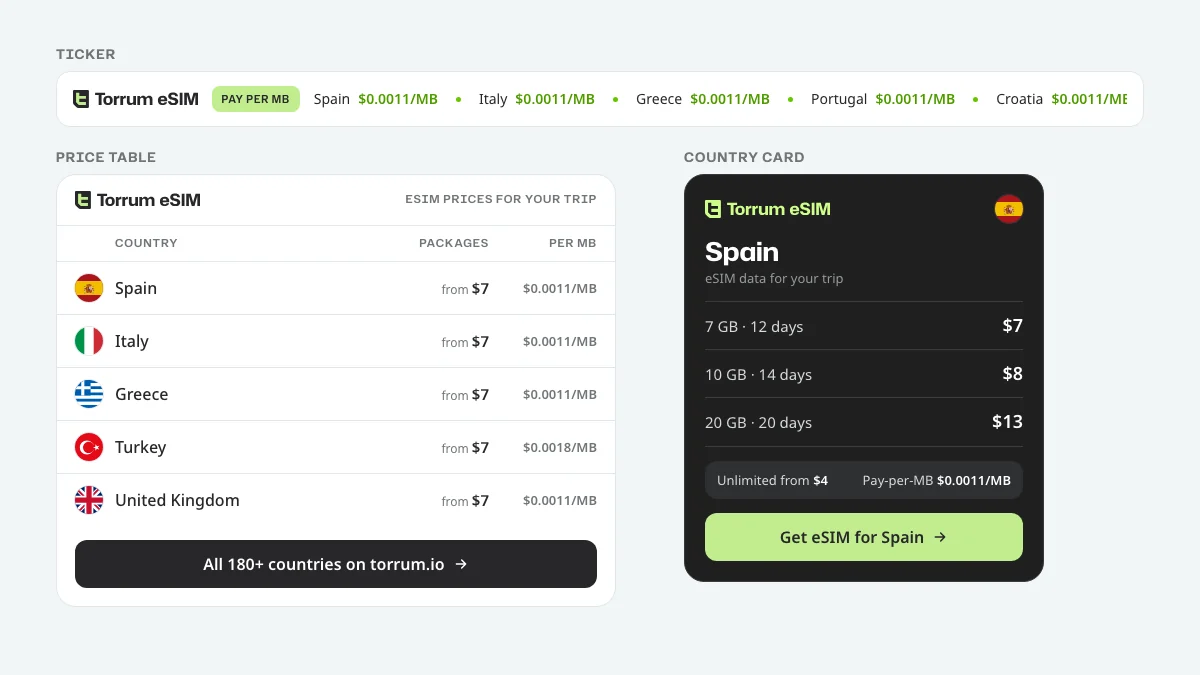Screen dimensions: 1200x675
Task: Click the Torrum eSIM logo on the country card
Action: 768,209
